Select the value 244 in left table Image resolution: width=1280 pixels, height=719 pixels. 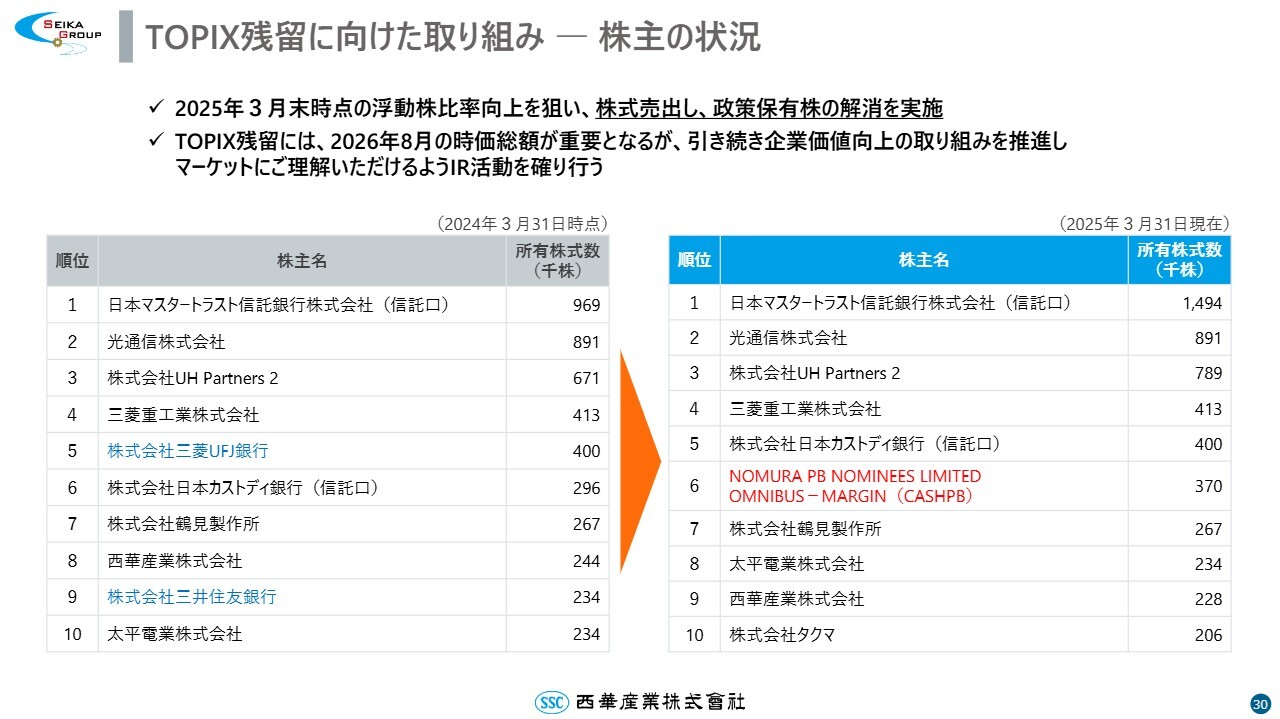click(x=586, y=561)
